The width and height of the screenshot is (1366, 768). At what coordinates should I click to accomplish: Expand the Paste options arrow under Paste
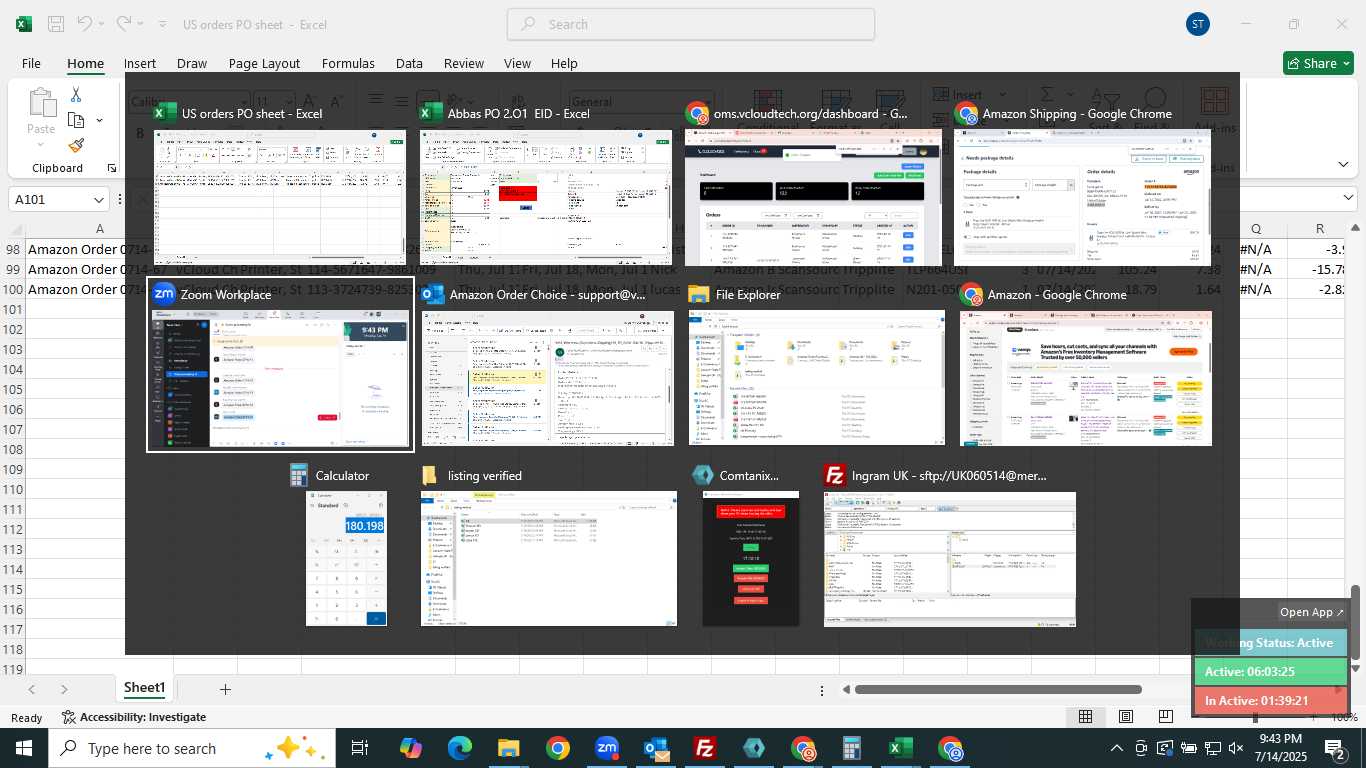click(41, 145)
